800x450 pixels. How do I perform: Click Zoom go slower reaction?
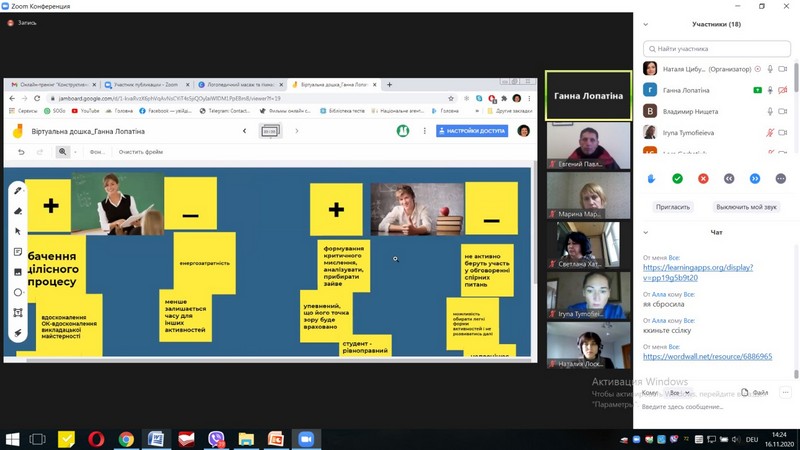729,179
